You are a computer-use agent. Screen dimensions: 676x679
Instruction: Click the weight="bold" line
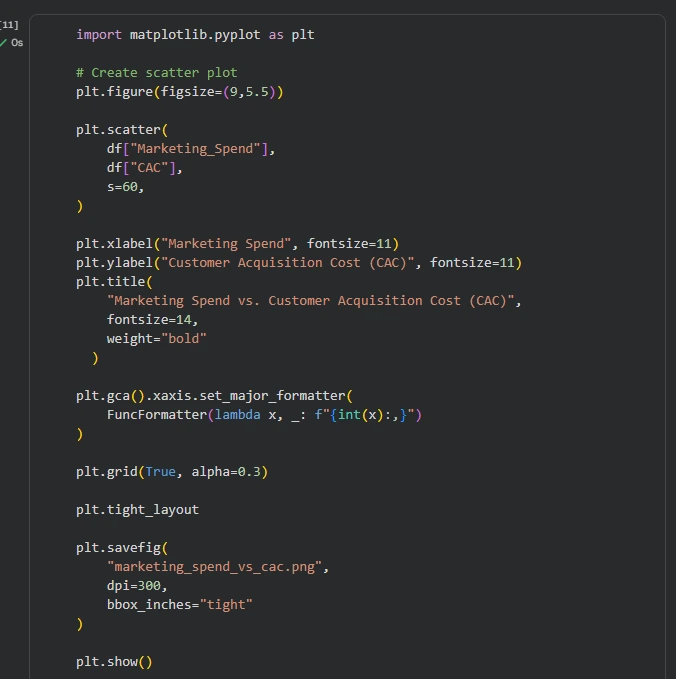[x=156, y=339]
